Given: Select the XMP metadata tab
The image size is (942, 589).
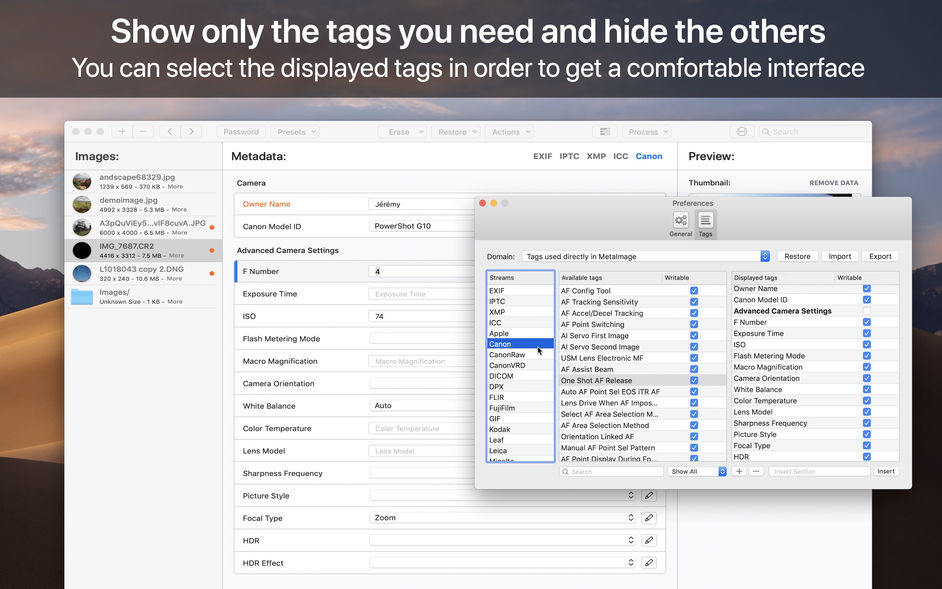Looking at the screenshot, I should coord(596,156).
